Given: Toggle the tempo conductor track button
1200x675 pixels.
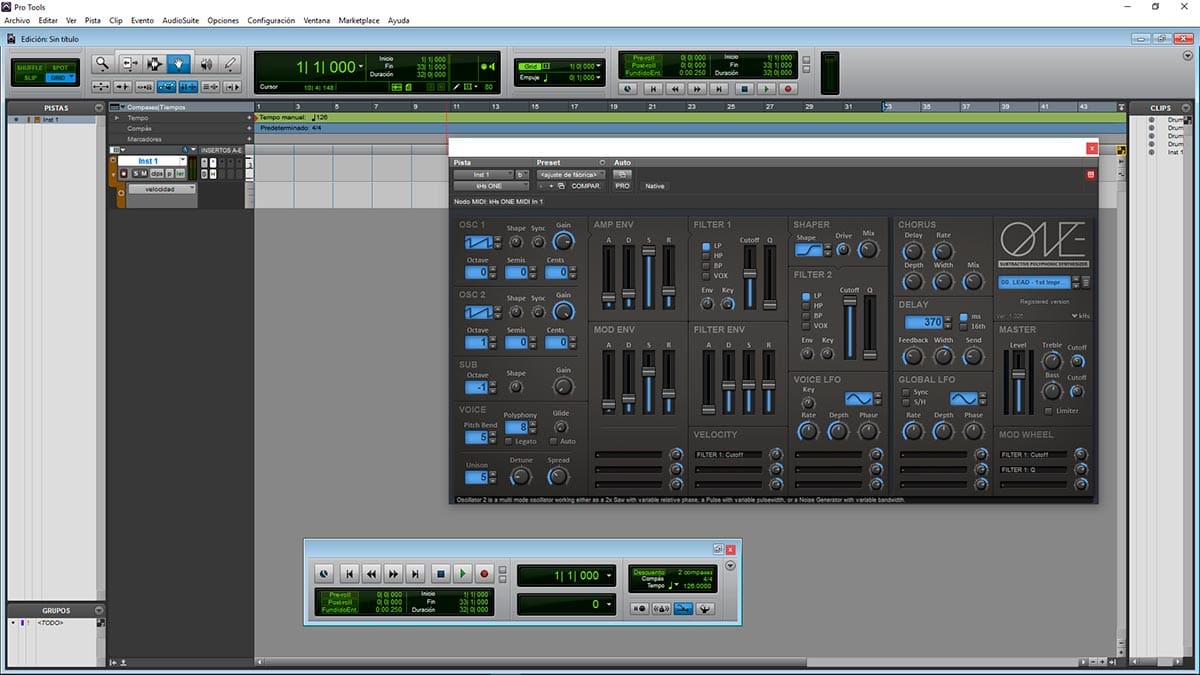Looking at the screenshot, I should click(x=706, y=608).
